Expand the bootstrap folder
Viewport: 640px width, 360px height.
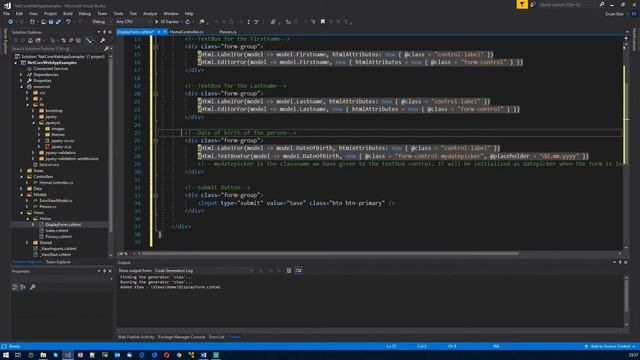(x=33, y=111)
